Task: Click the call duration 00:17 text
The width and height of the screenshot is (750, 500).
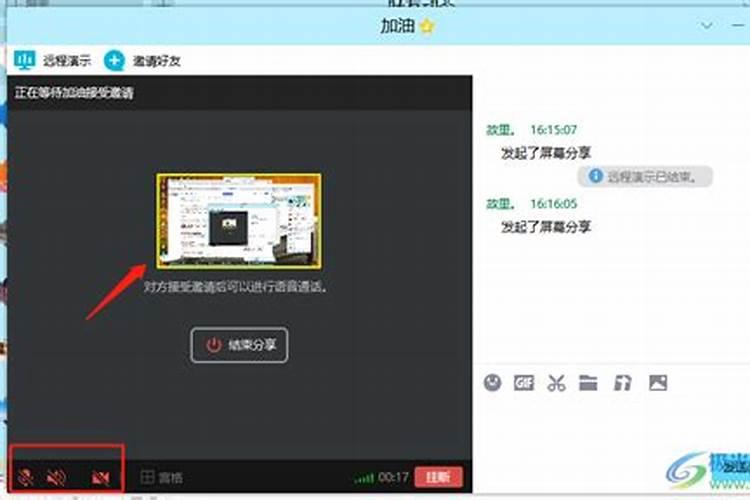Action: [x=393, y=477]
